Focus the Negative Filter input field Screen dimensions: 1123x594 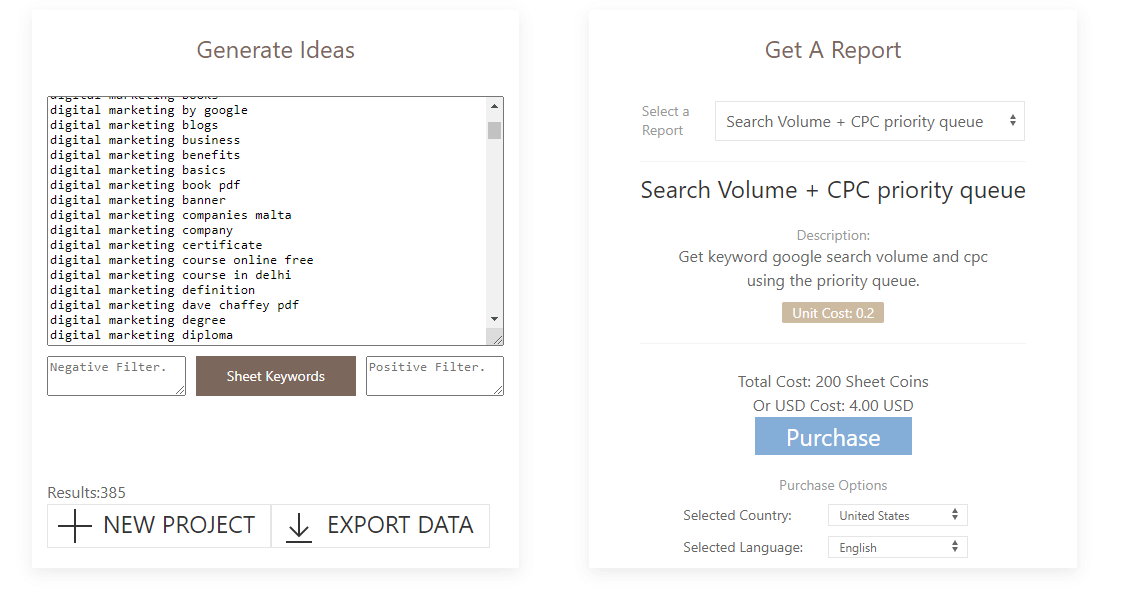[116, 375]
